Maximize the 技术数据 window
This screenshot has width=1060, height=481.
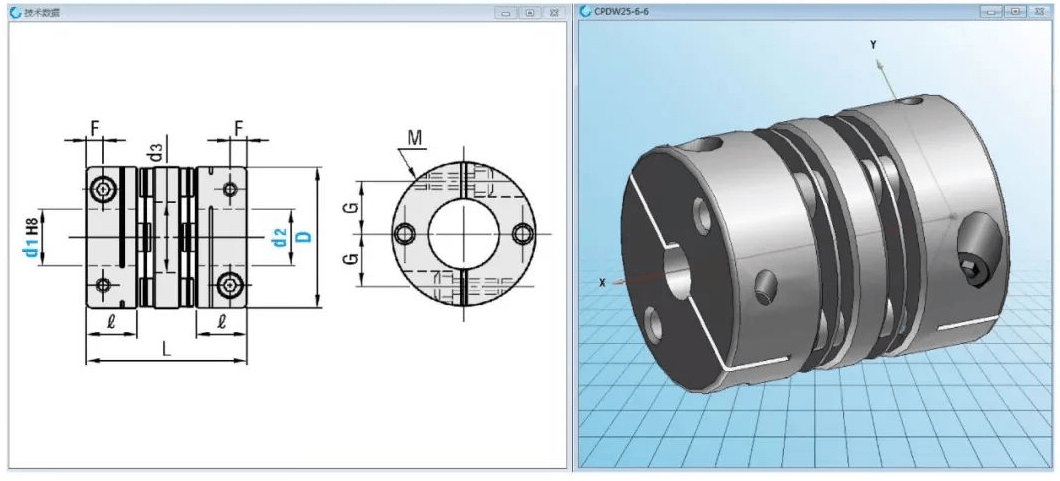click(529, 12)
